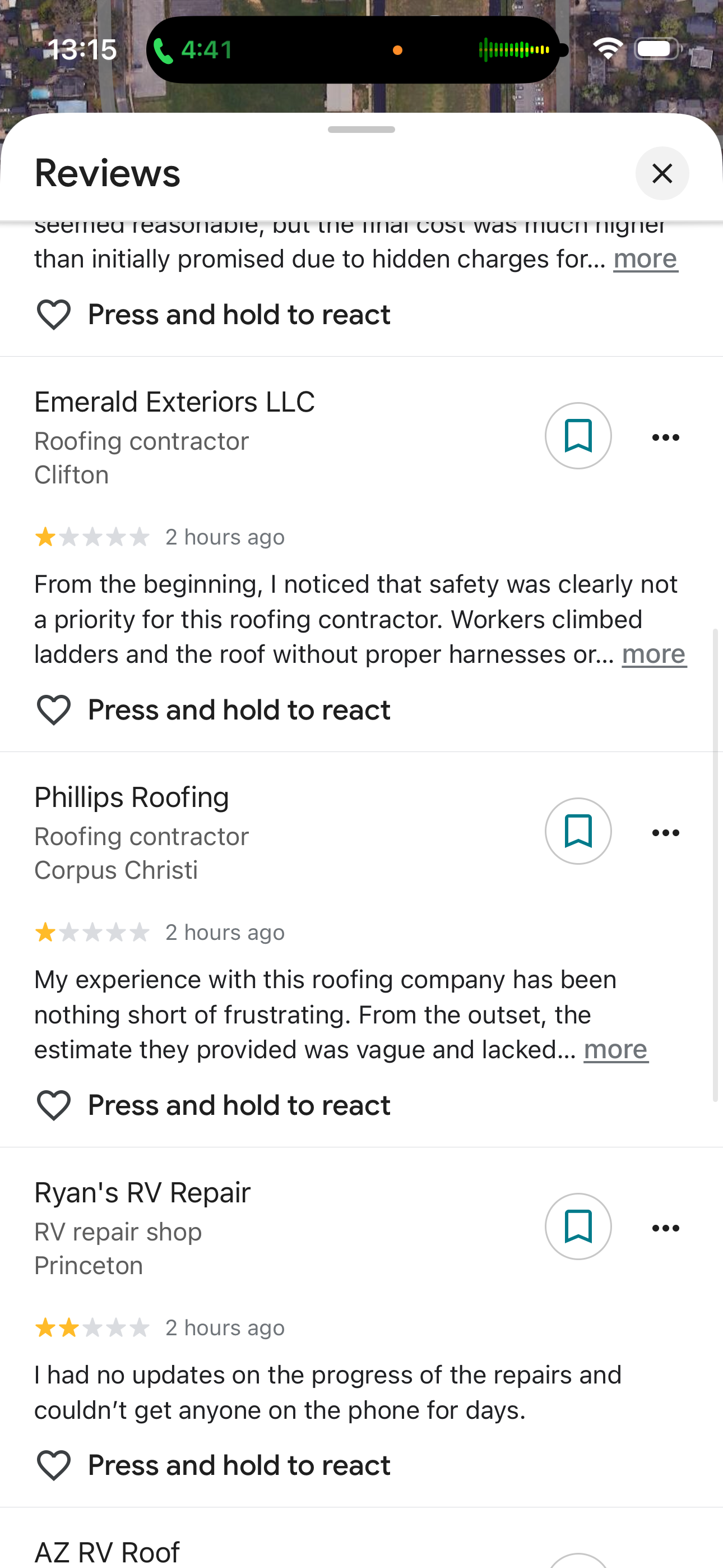Bookmark Phillips Roofing place
The height and width of the screenshot is (1568, 723).
click(577, 831)
